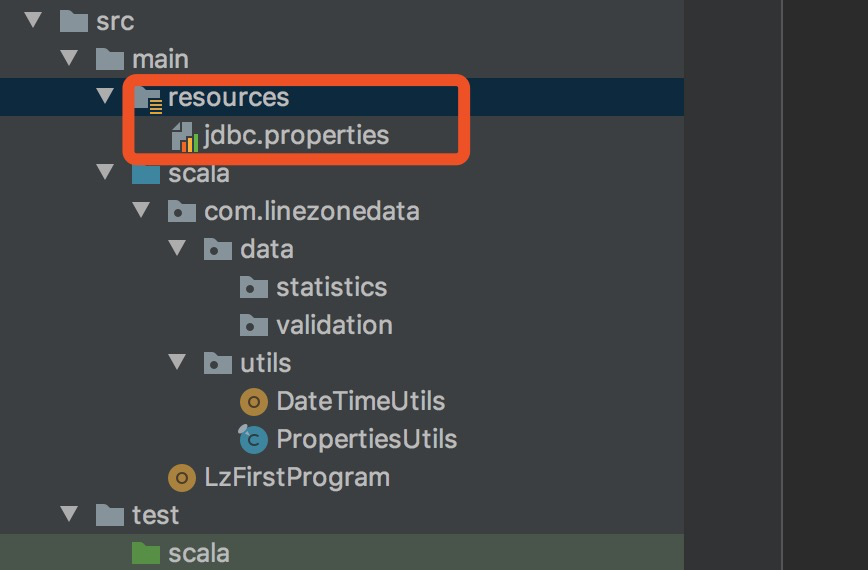
Task: Click the src folder icon
Action: point(74,21)
